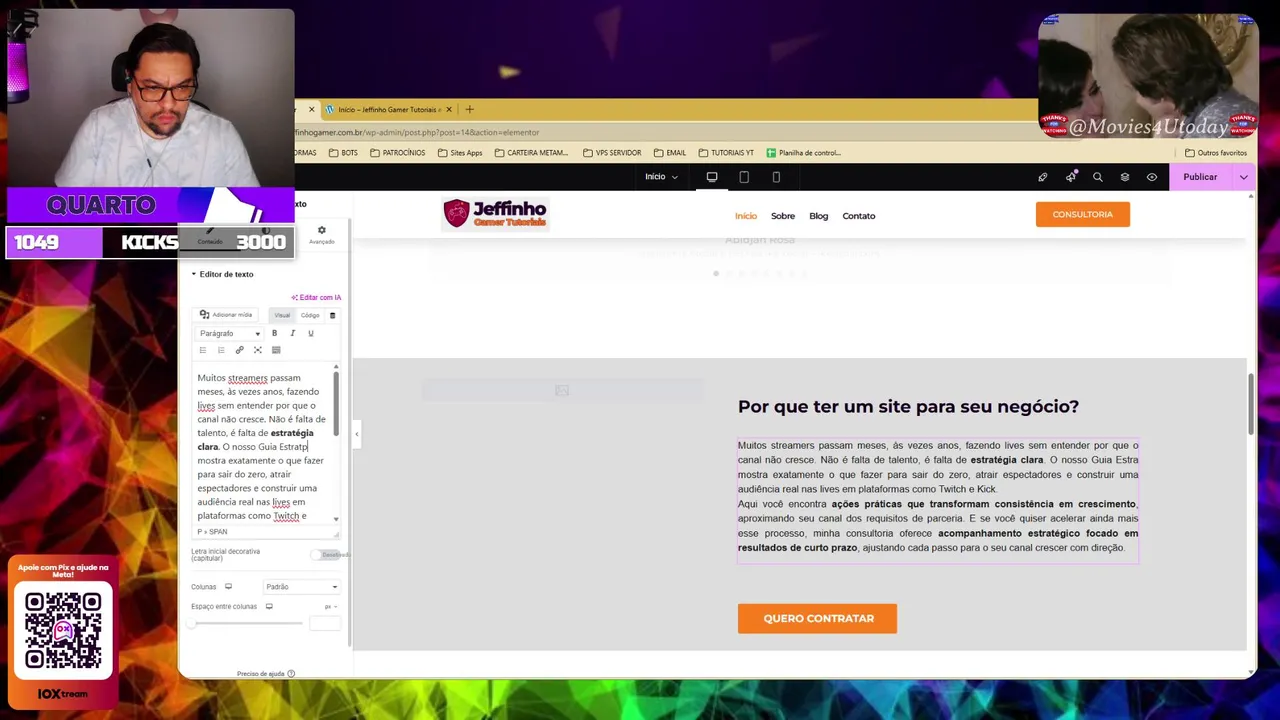The height and width of the screenshot is (720, 1280).
Task: Toggle the editor toolbar kitchen sink
Action: tap(276, 350)
